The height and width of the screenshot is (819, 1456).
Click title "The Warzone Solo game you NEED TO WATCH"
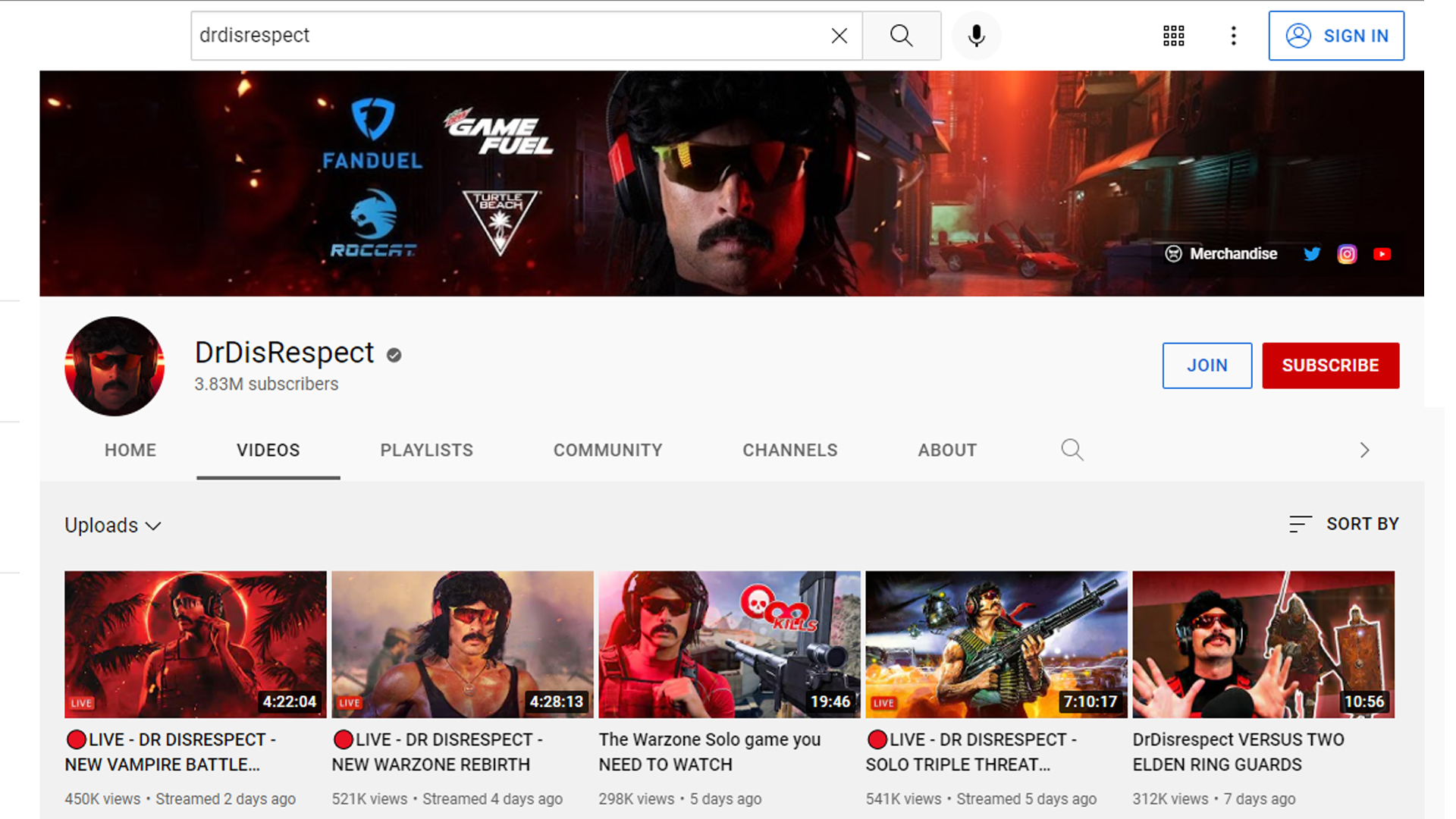coord(710,752)
